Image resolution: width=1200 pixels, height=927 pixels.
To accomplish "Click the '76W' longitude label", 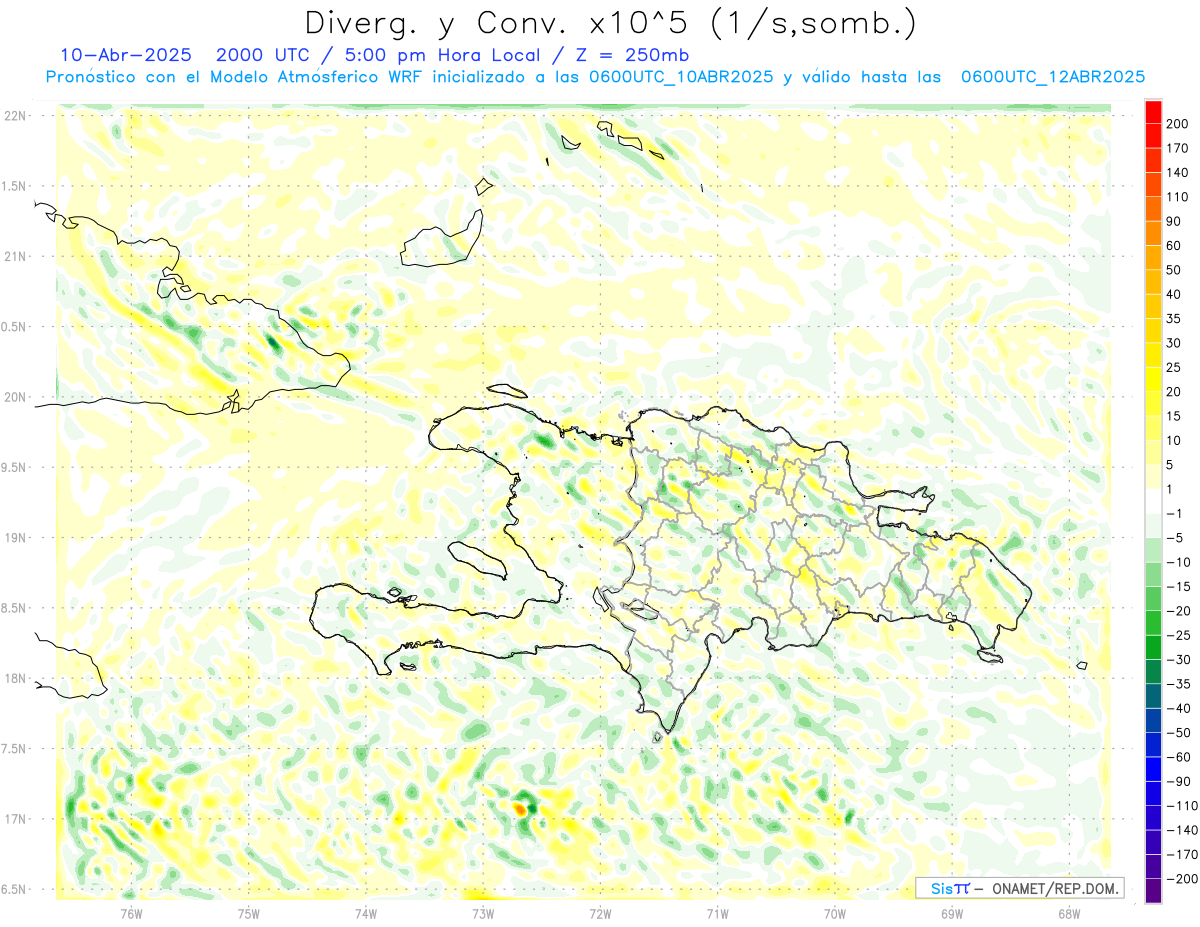I will click(131, 913).
